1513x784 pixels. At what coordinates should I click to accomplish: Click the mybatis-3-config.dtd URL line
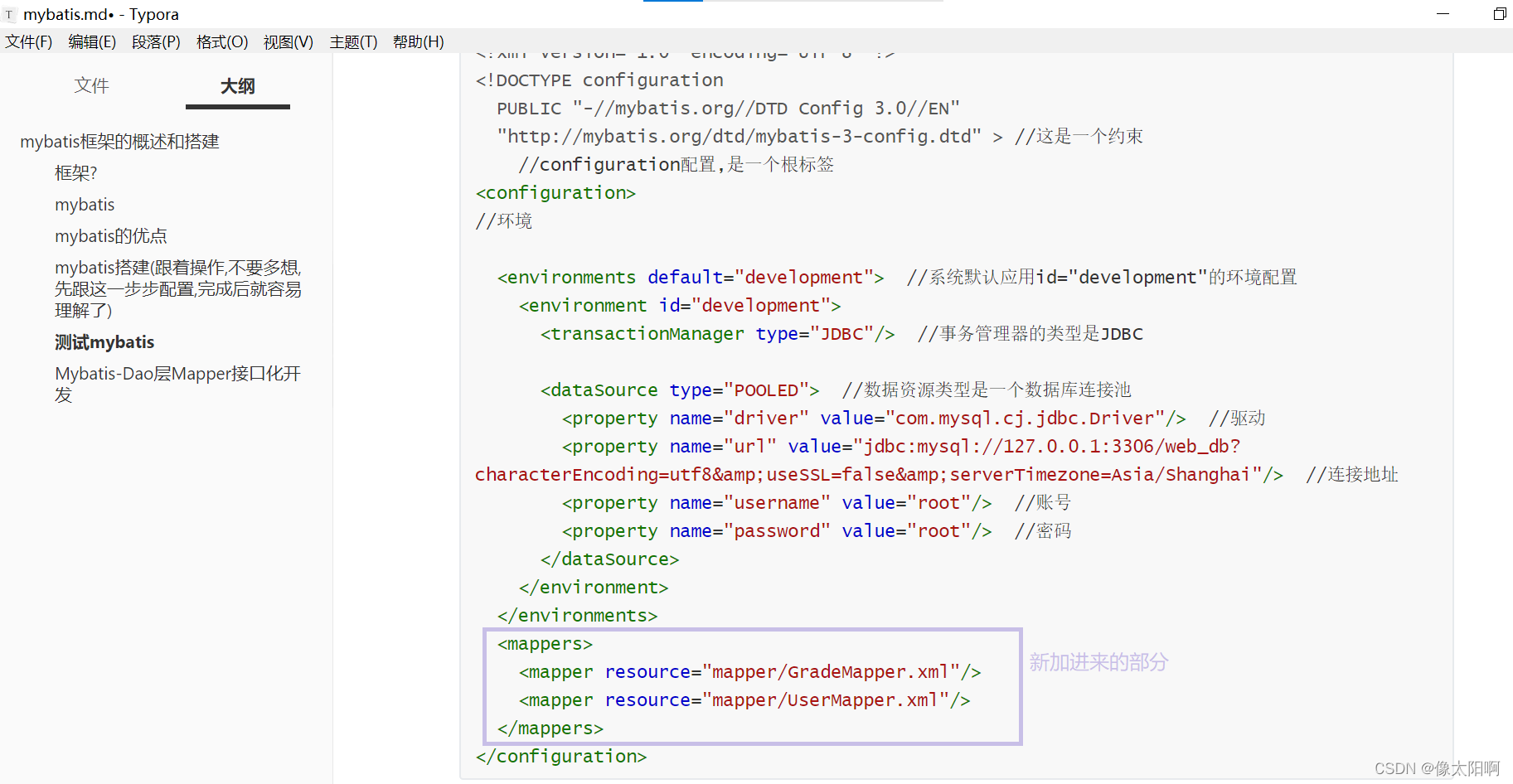pyautogui.click(x=820, y=137)
